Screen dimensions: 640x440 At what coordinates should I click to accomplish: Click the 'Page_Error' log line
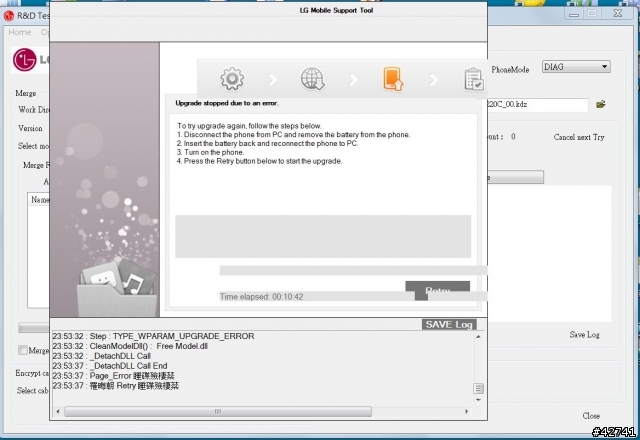point(113,376)
